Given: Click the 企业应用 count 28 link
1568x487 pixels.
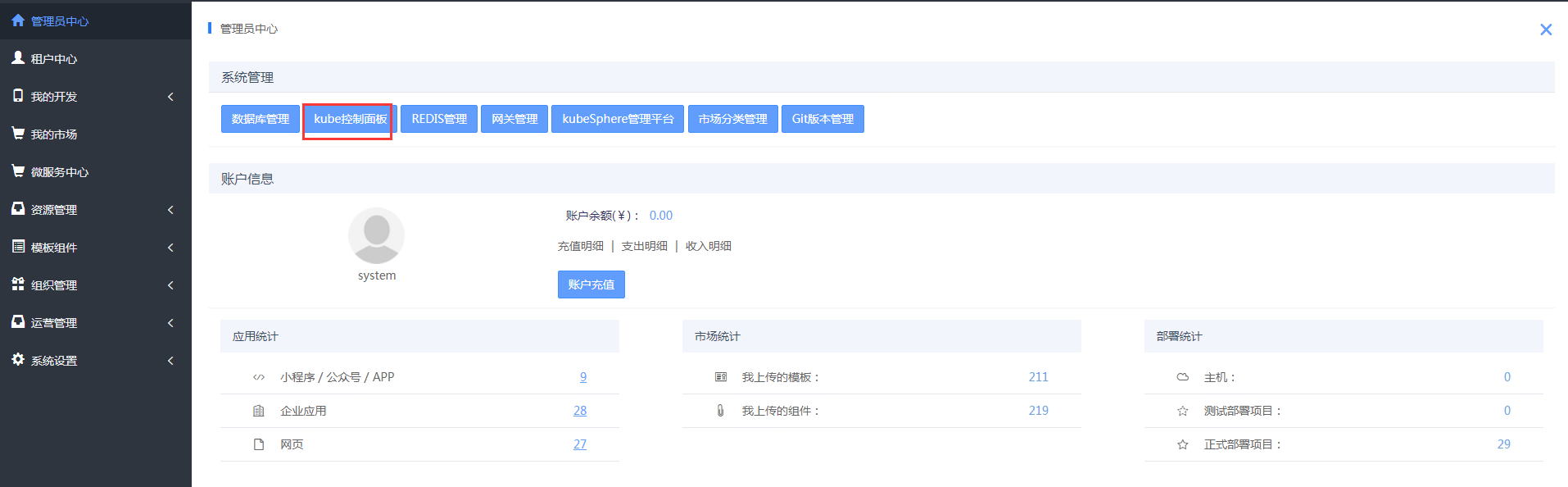Looking at the screenshot, I should point(580,411).
